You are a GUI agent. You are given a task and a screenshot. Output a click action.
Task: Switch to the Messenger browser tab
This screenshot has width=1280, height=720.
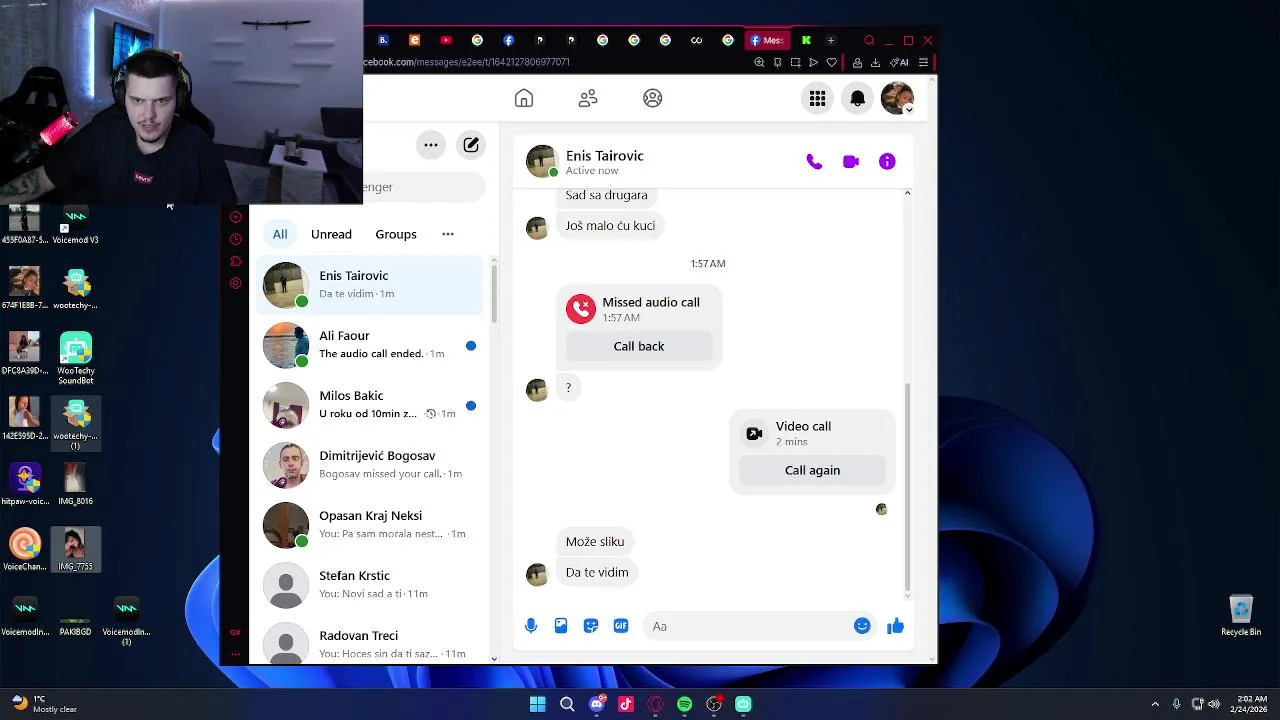tap(767, 40)
